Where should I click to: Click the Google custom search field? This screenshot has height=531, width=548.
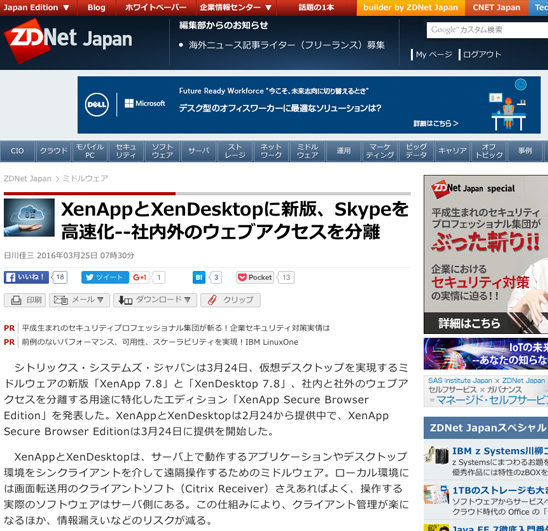point(487,30)
